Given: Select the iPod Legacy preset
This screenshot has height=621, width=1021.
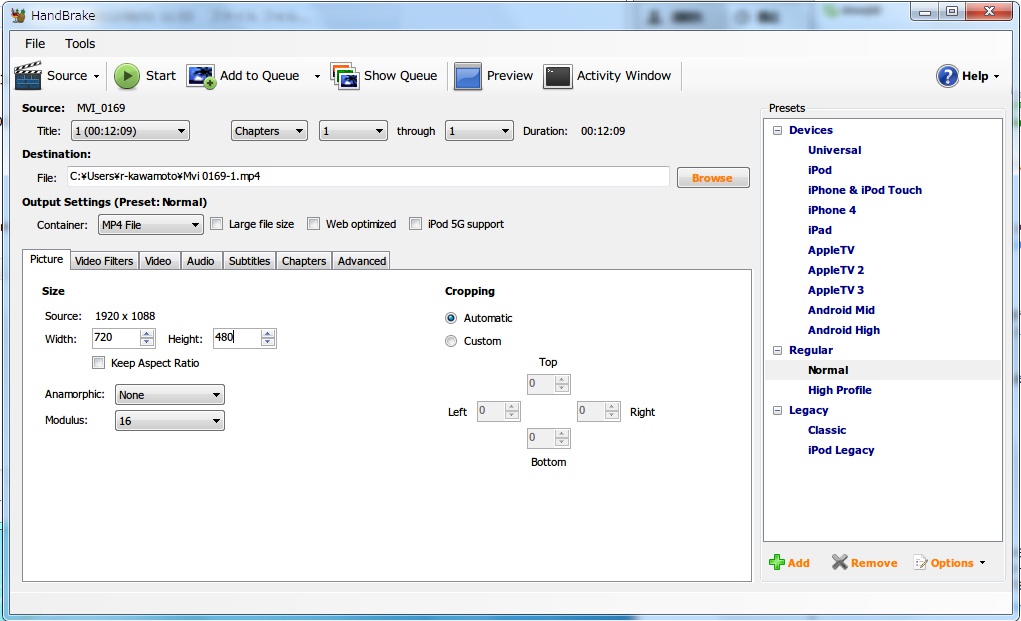Looking at the screenshot, I should coord(841,450).
